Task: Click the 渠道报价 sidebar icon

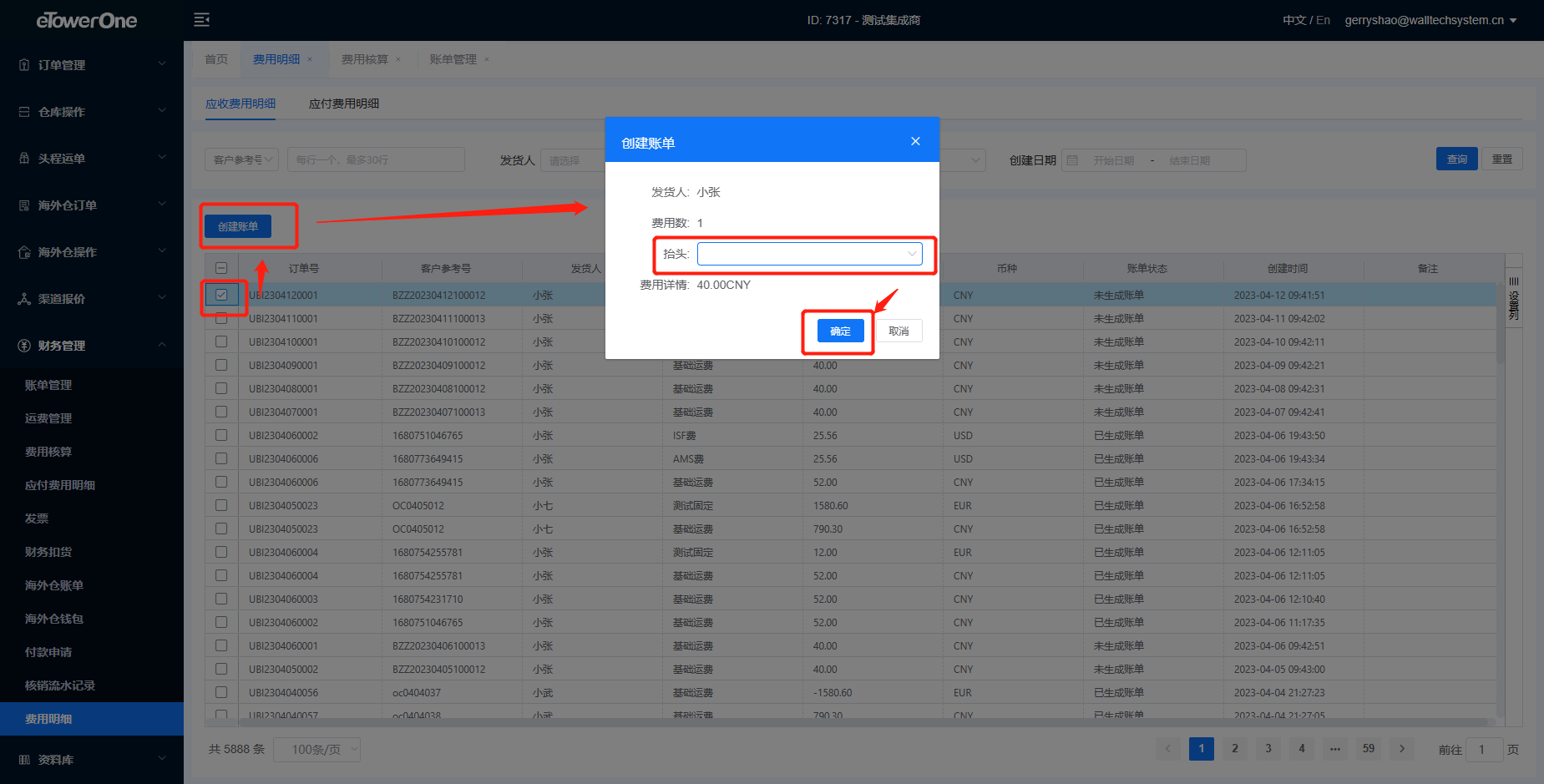Action: (24, 299)
